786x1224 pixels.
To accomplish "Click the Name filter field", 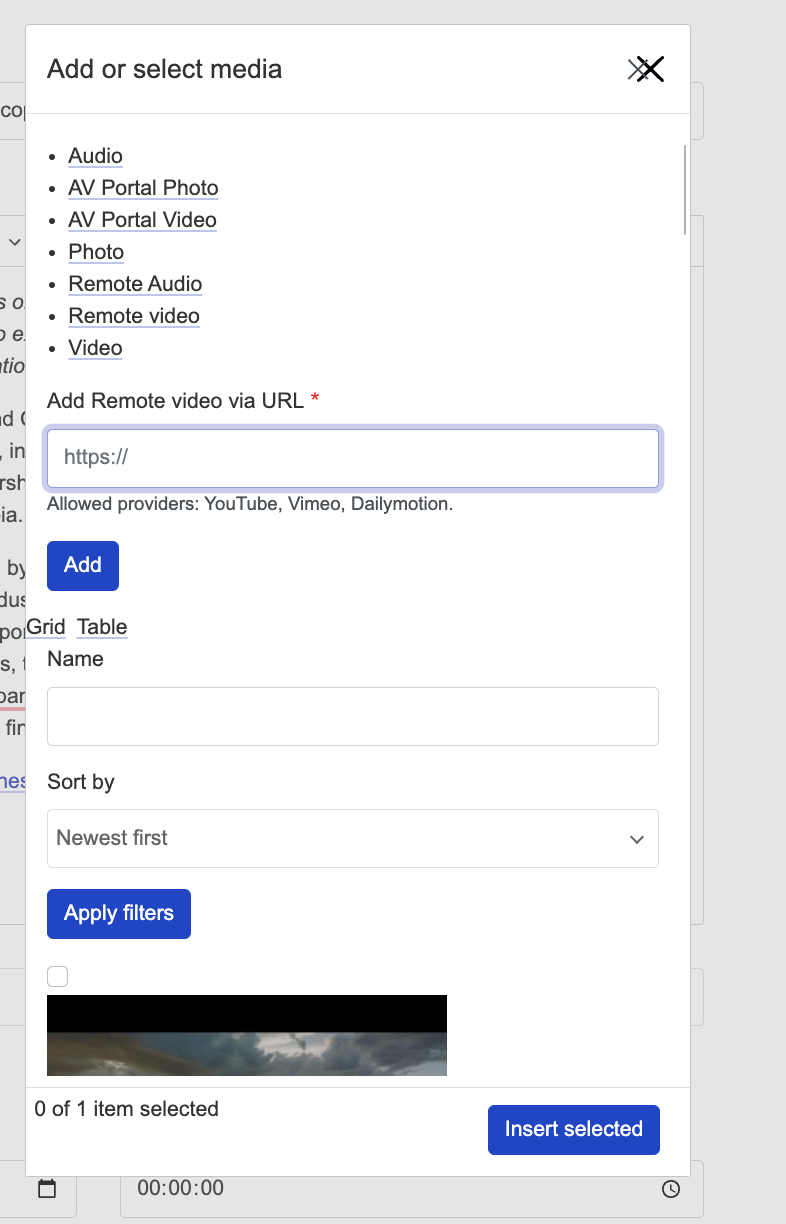I will tap(352, 716).
